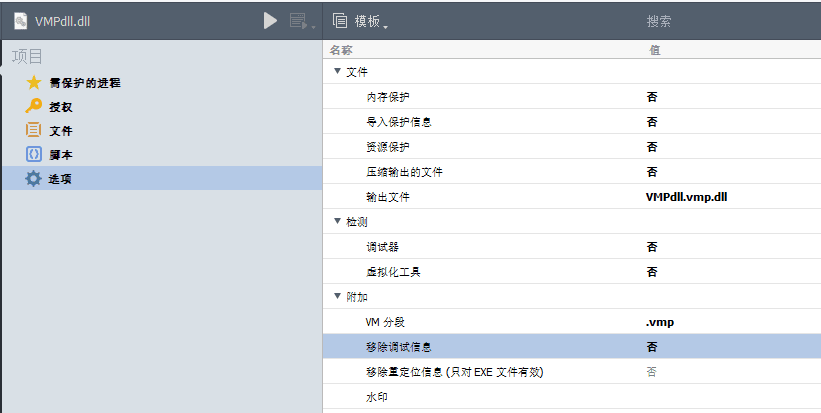Select the 调试器 detection row
The width and height of the screenshot is (821, 413).
(572, 247)
